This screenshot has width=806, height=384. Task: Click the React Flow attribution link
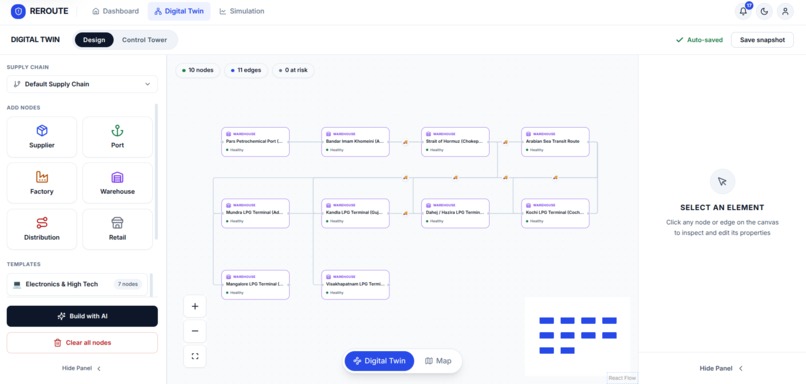tap(622, 378)
